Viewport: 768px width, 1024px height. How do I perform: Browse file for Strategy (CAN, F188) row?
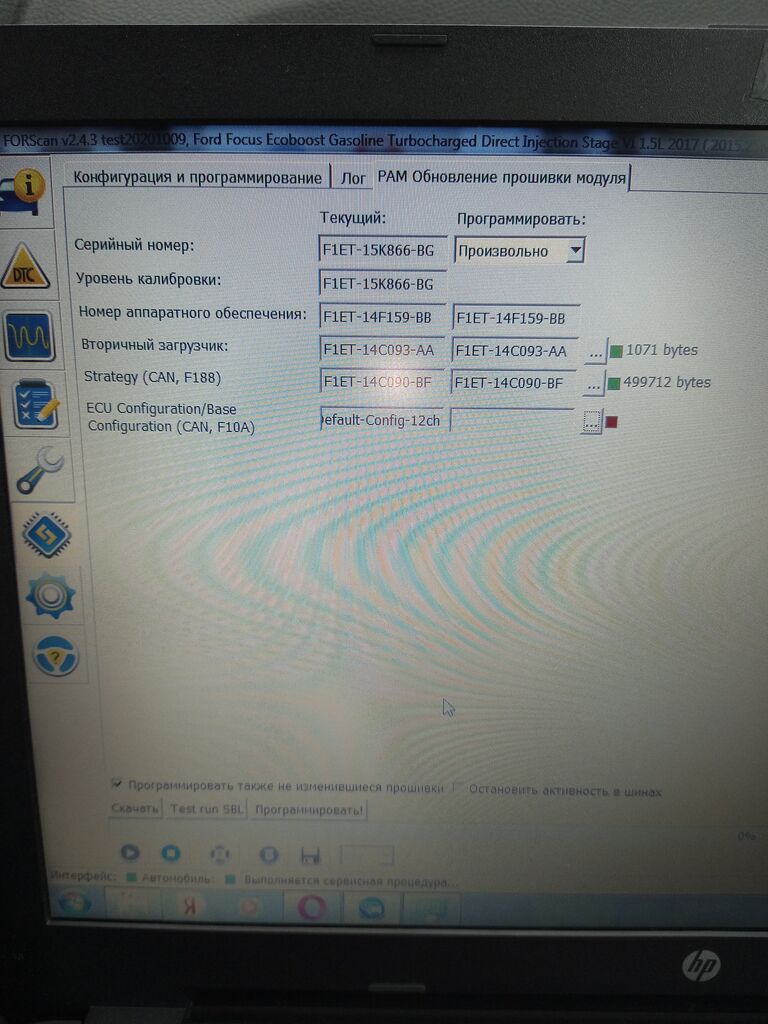point(592,384)
